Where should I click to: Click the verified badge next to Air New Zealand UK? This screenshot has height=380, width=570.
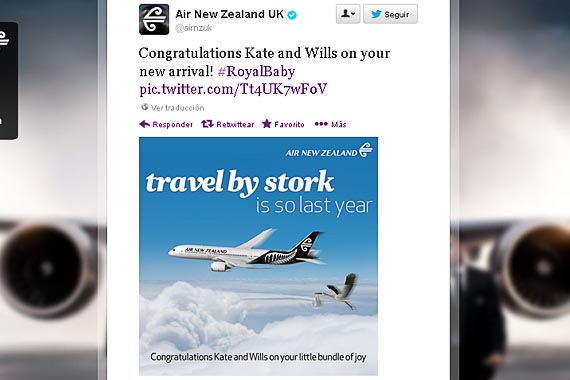(x=292, y=15)
